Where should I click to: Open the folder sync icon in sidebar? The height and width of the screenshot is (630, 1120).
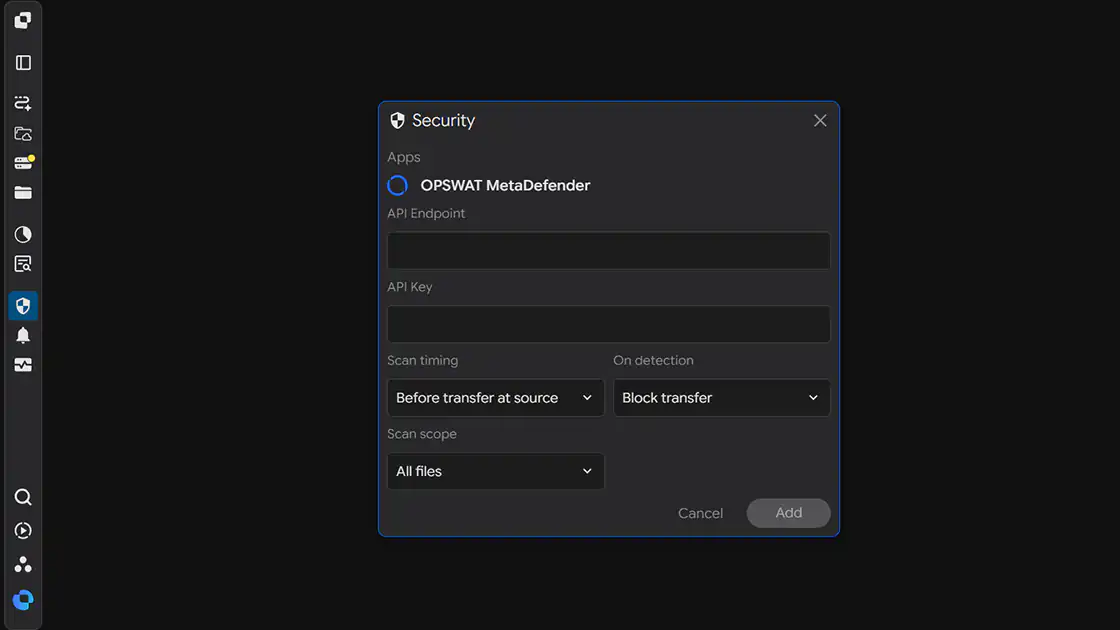pos(23,134)
